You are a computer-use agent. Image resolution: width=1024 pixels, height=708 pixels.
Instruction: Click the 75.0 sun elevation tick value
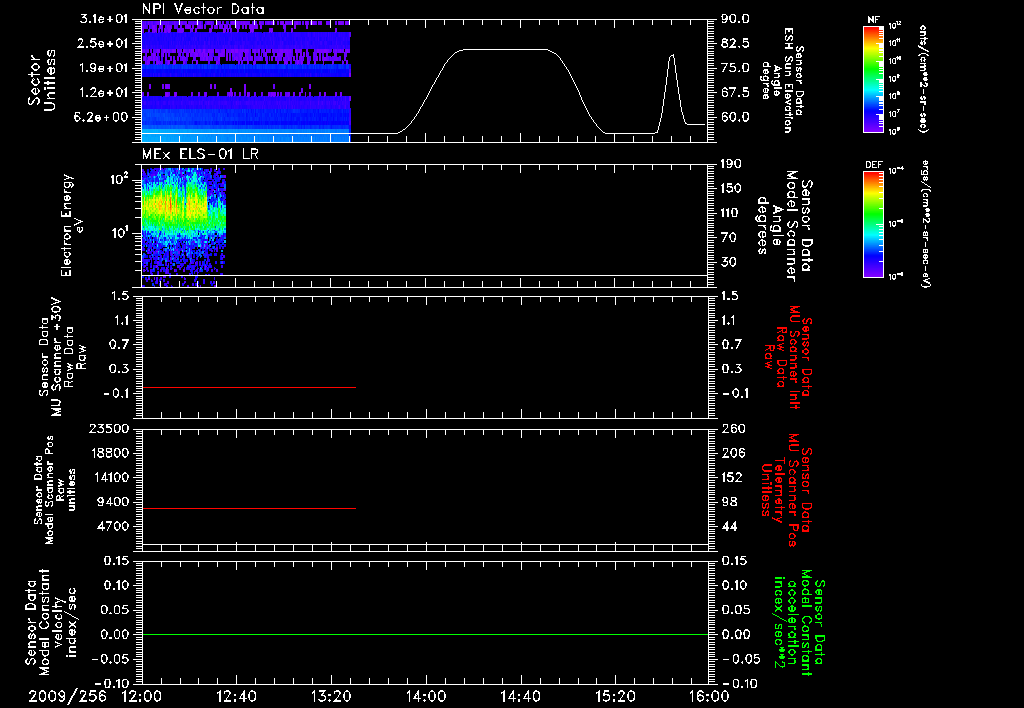point(735,68)
